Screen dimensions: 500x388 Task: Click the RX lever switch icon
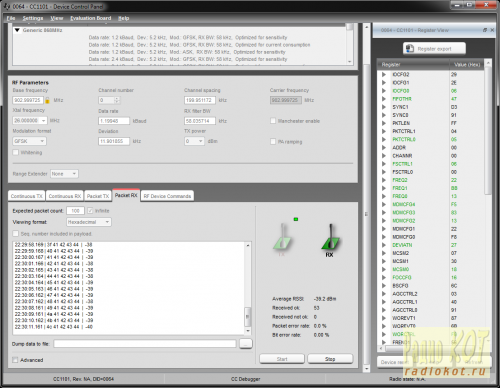coord(330,238)
